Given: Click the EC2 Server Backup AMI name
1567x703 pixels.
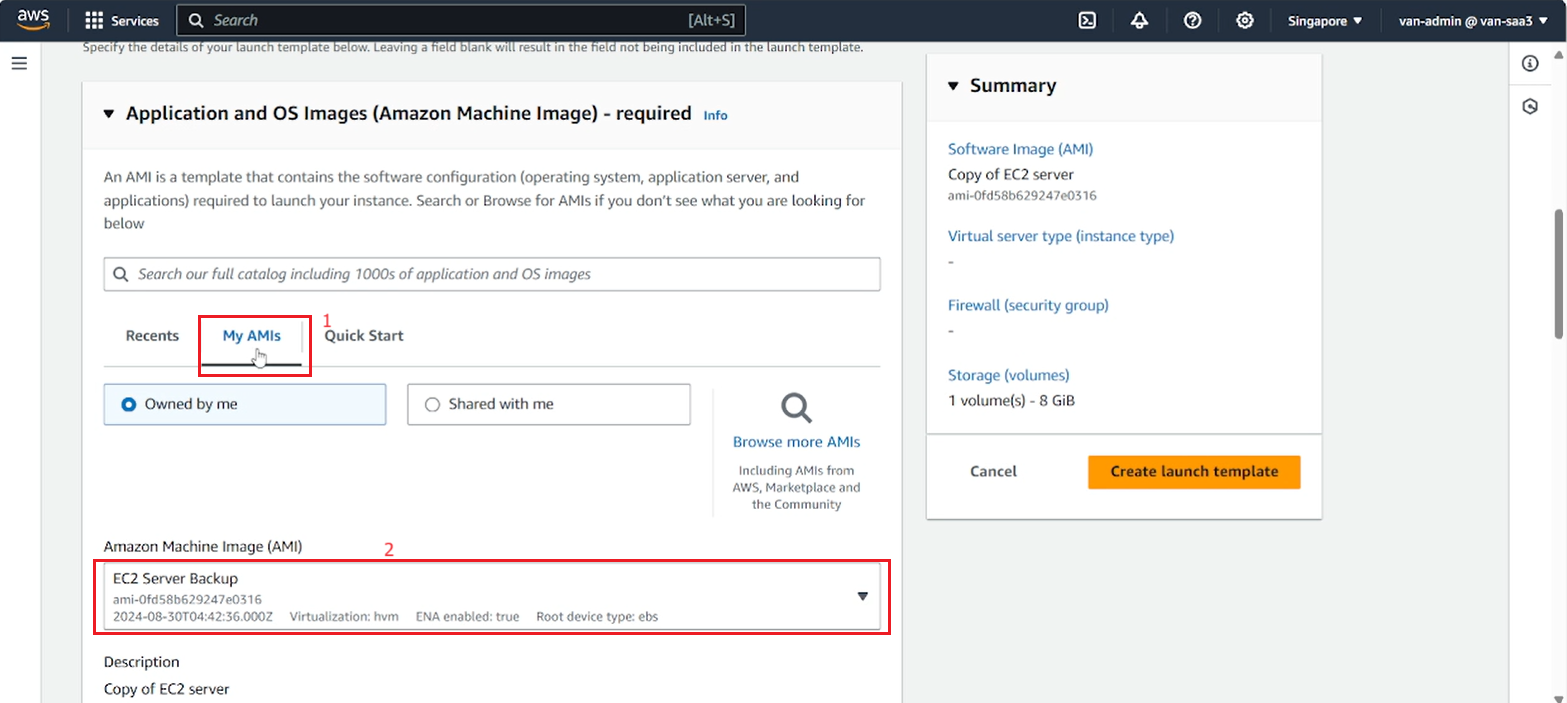Looking at the screenshot, I should point(175,579).
